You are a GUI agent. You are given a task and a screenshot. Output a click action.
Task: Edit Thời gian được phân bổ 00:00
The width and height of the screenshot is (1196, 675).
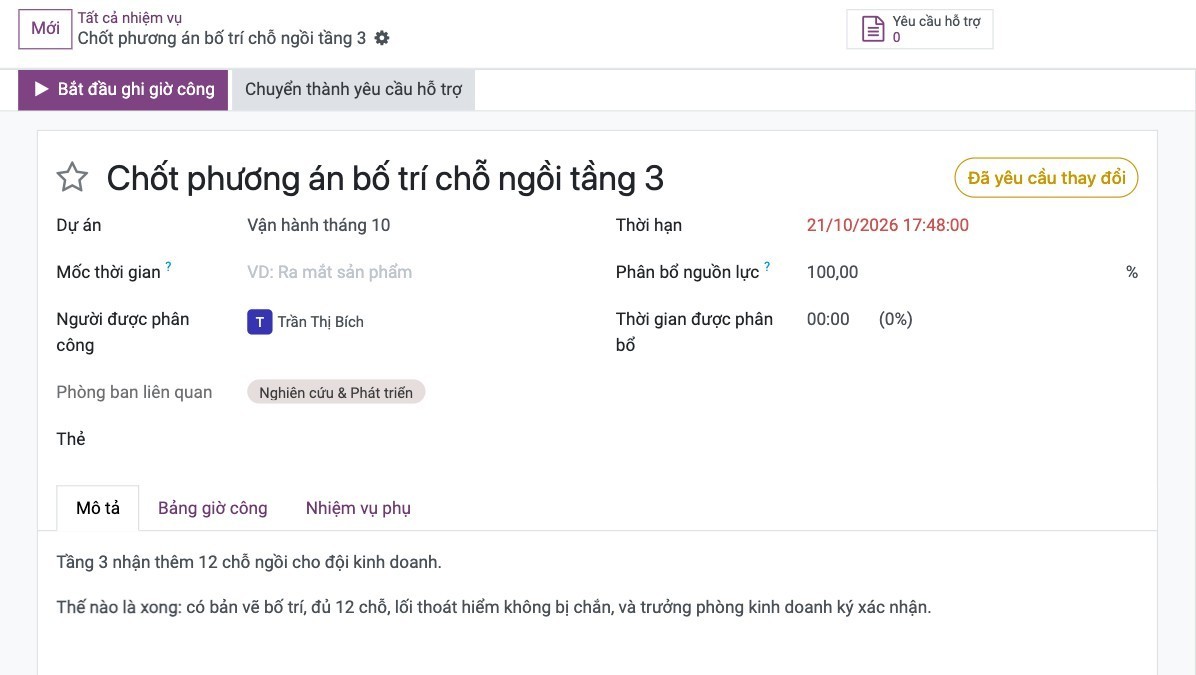(828, 320)
